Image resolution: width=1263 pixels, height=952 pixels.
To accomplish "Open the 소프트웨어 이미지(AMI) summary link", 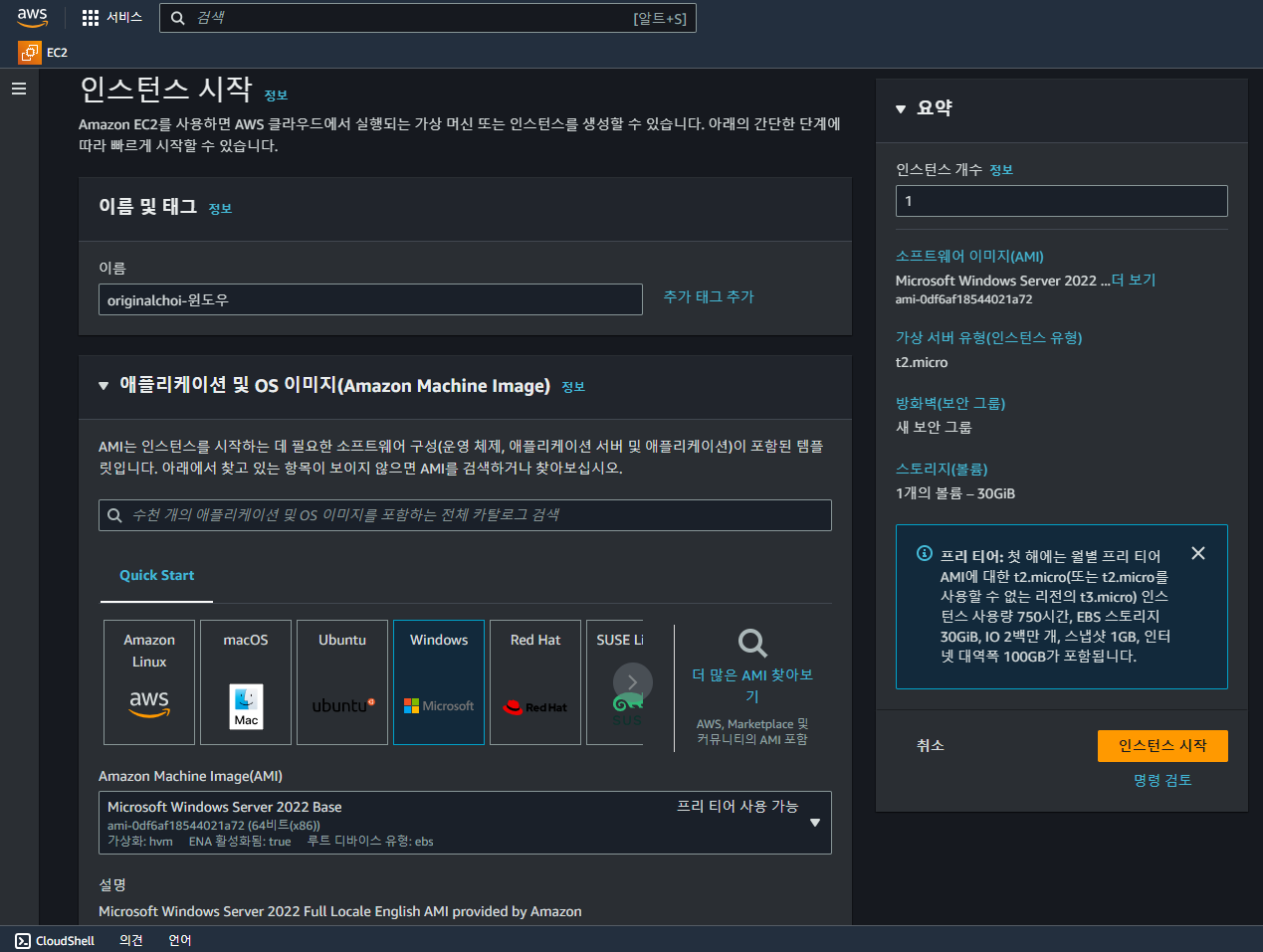I will (969, 257).
